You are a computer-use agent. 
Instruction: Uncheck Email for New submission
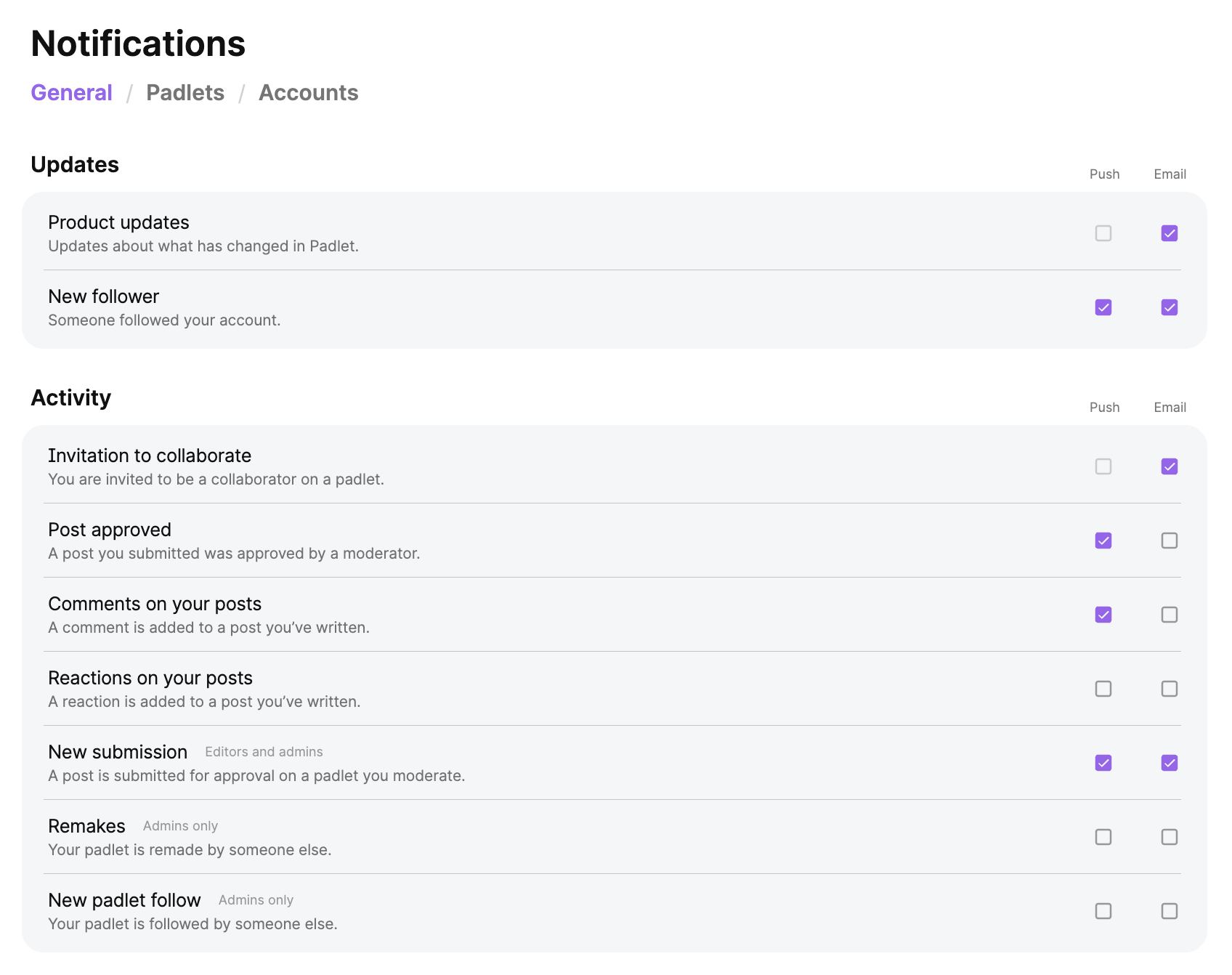pyautogui.click(x=1170, y=763)
